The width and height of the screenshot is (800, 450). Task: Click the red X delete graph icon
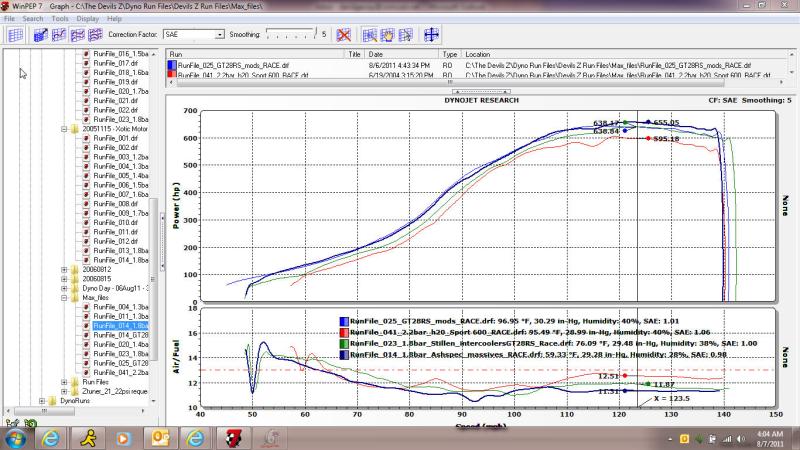coord(344,34)
